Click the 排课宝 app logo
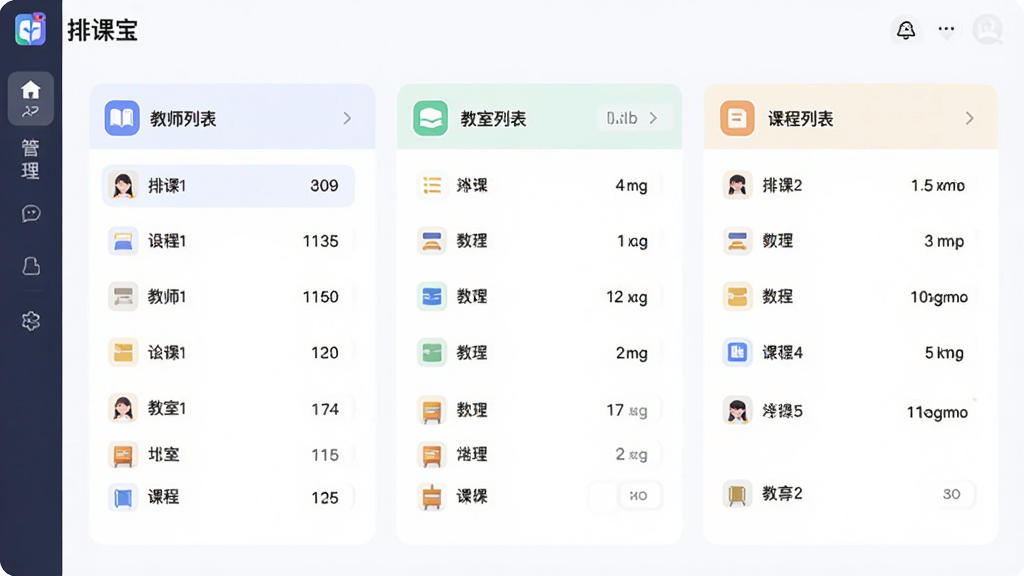 click(x=30, y=29)
